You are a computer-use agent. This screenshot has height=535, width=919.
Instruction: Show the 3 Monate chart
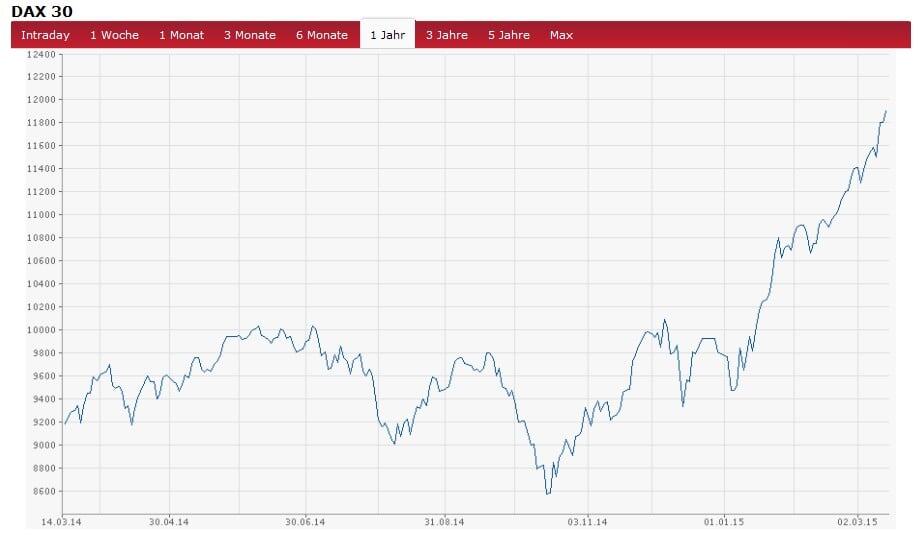tap(249, 35)
